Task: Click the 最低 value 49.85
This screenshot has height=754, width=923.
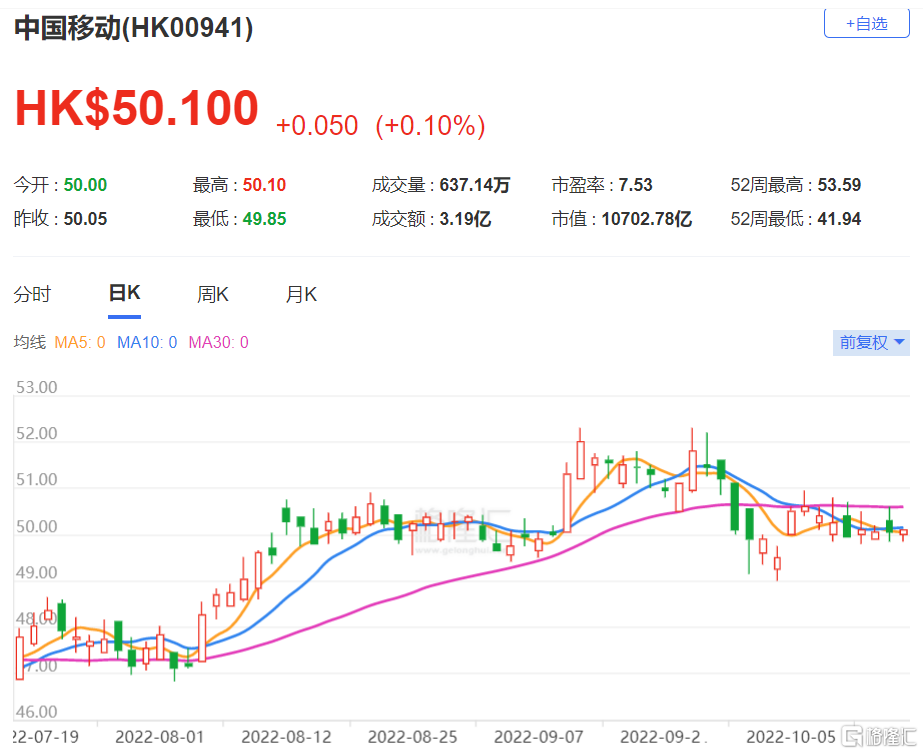Action: [264, 219]
